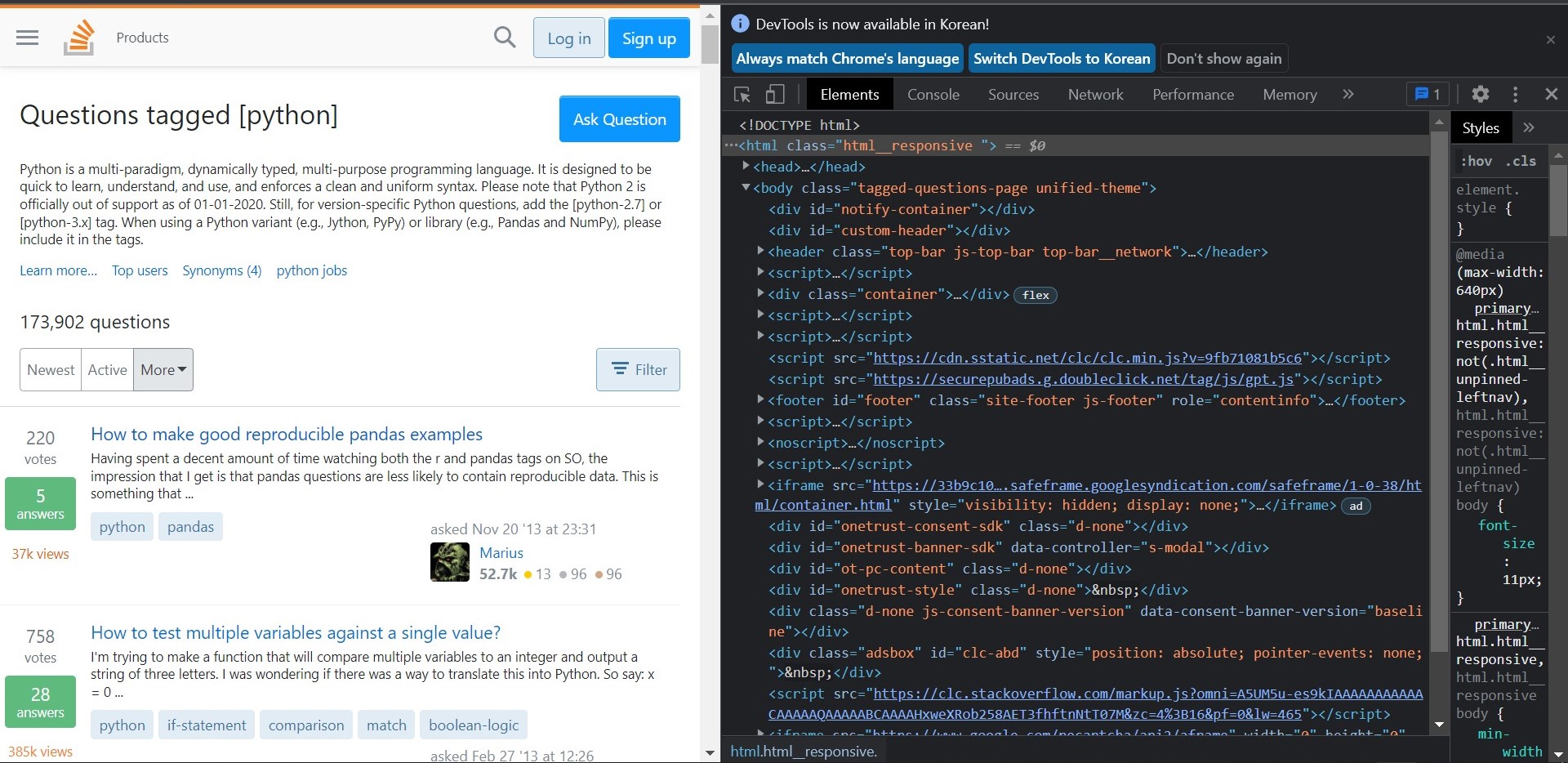Expand the first script node under header

pos(760,272)
